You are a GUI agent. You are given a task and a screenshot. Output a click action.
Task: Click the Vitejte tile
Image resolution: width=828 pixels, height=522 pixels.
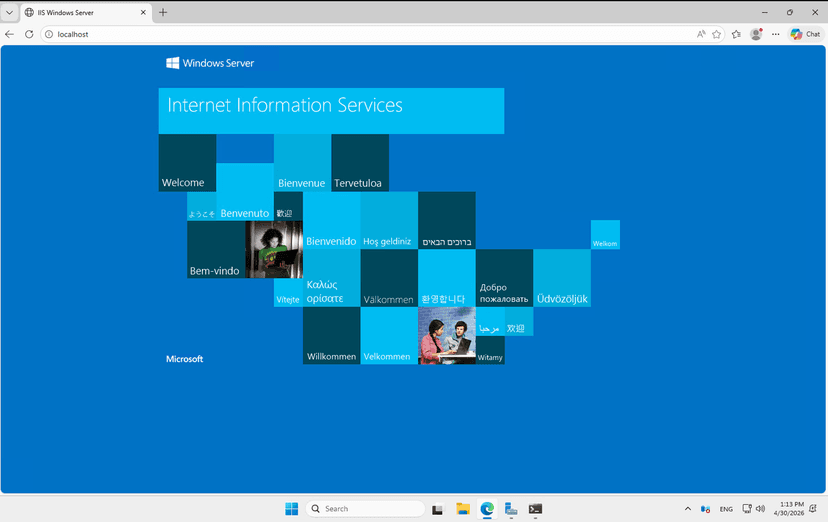288,292
